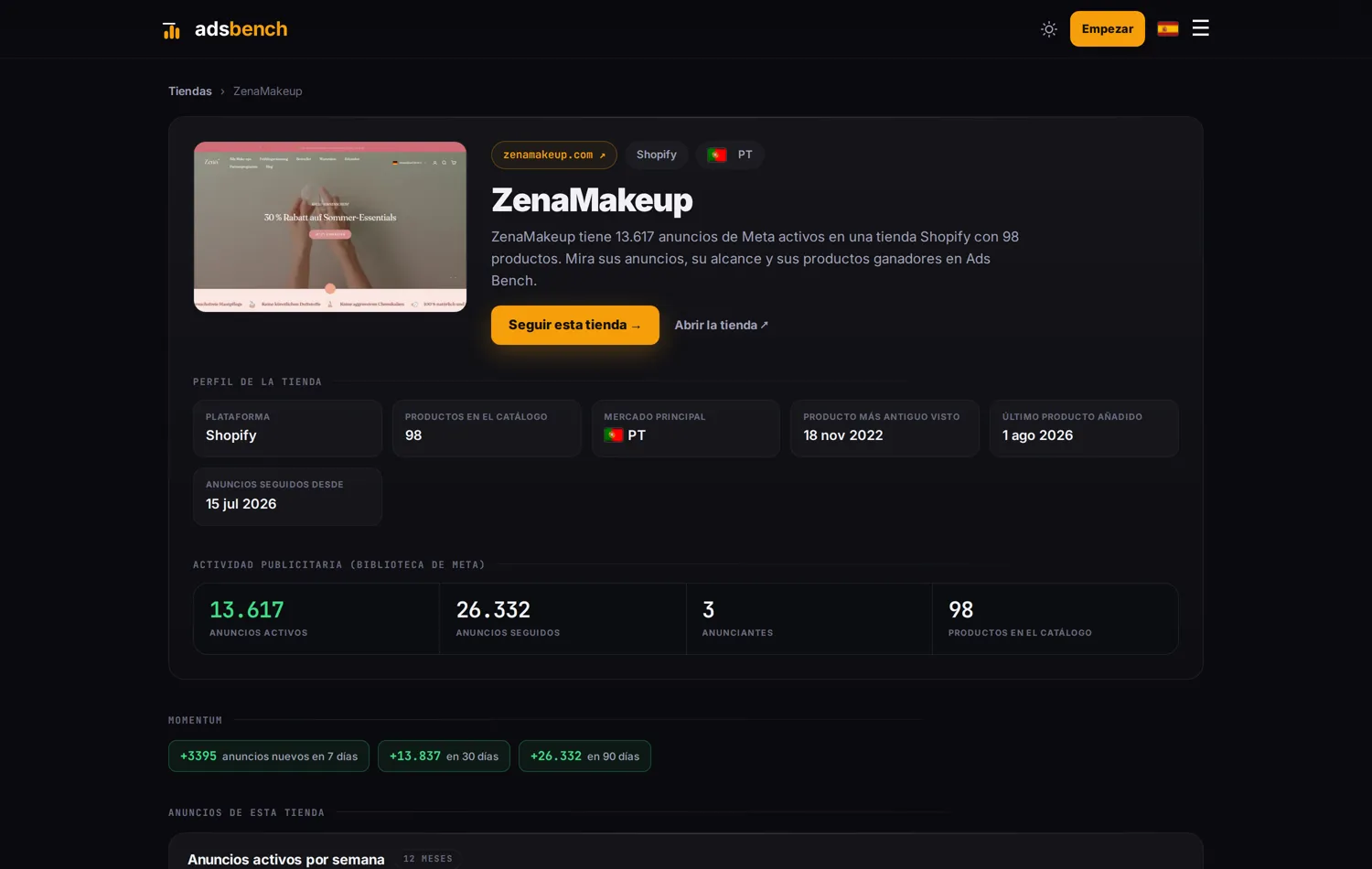Click the 98 productos en el catálogo stat
The height and width of the screenshot is (869, 1372).
1056,619
